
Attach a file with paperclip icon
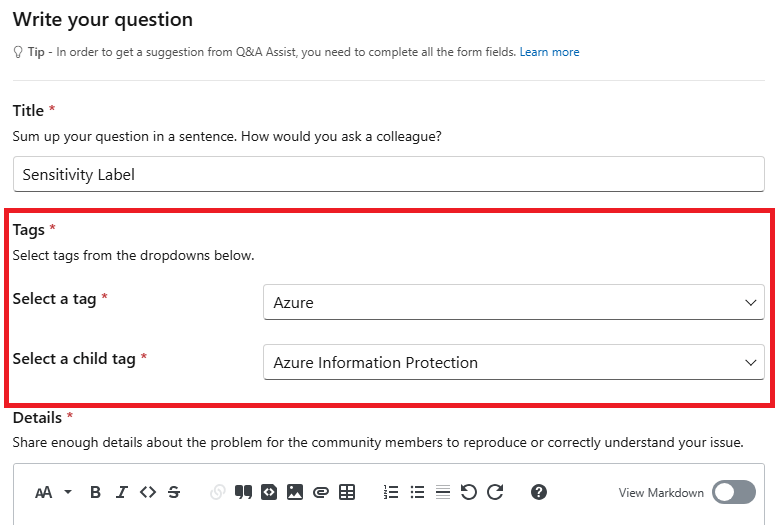tap(321, 492)
